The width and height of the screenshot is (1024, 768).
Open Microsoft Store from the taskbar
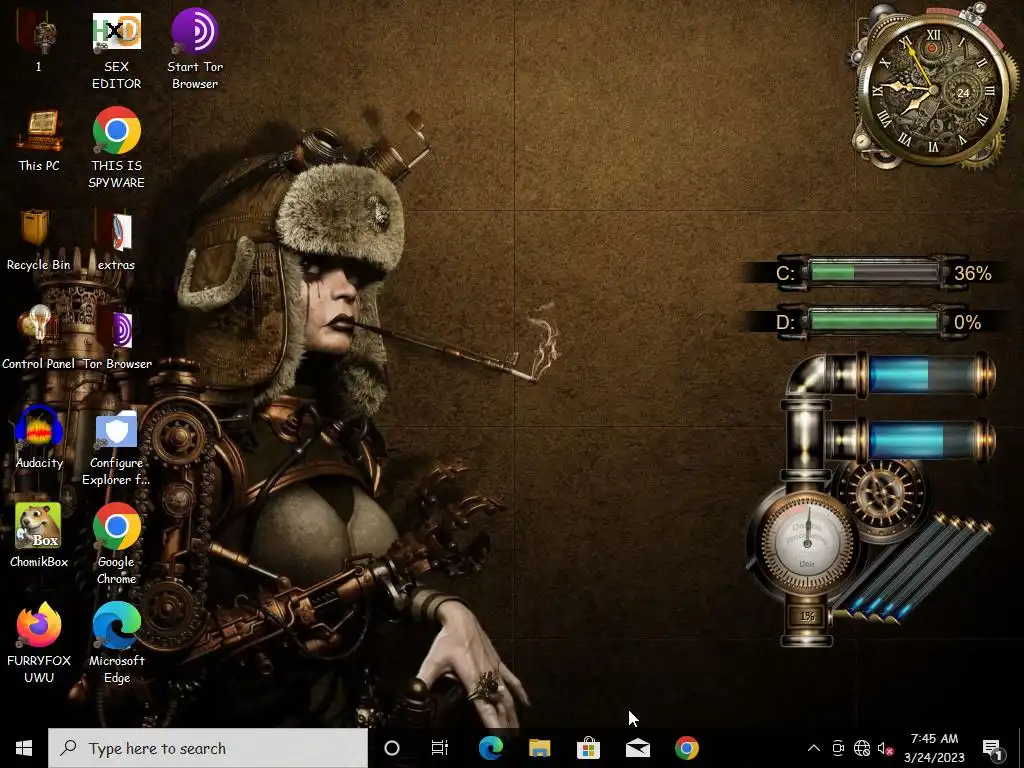coord(588,748)
